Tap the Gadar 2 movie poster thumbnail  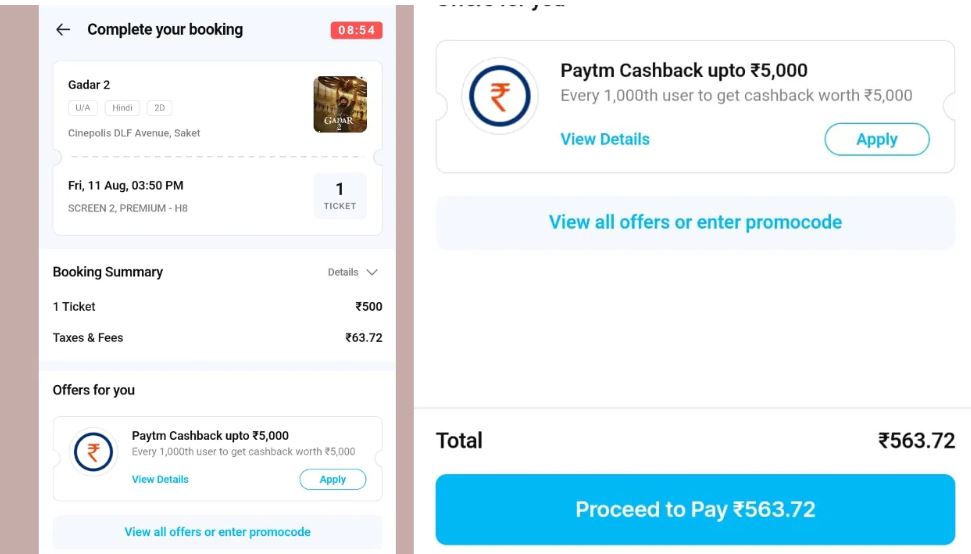[340, 104]
